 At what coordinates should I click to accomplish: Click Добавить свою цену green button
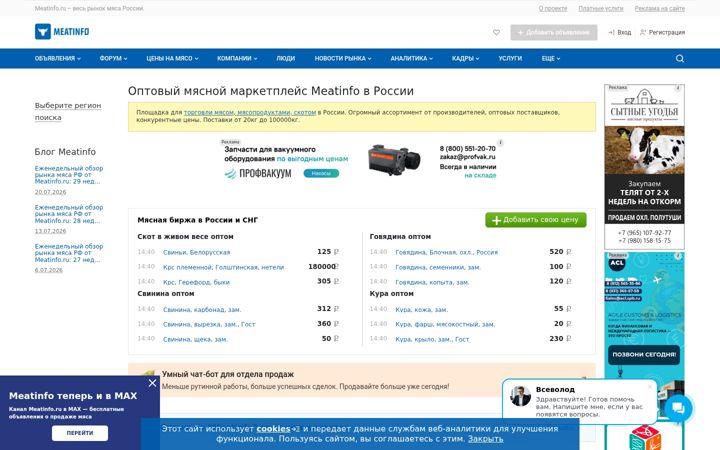[x=536, y=219]
